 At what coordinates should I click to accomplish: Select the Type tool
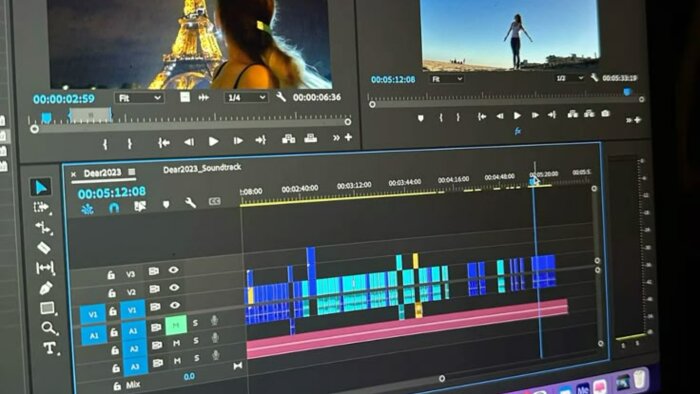pos(50,348)
